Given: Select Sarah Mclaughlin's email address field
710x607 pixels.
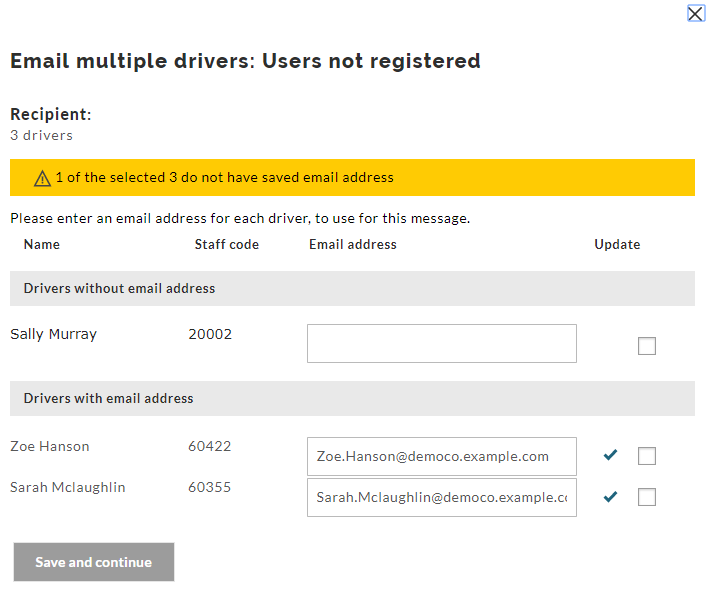Looking at the screenshot, I should (x=441, y=497).
